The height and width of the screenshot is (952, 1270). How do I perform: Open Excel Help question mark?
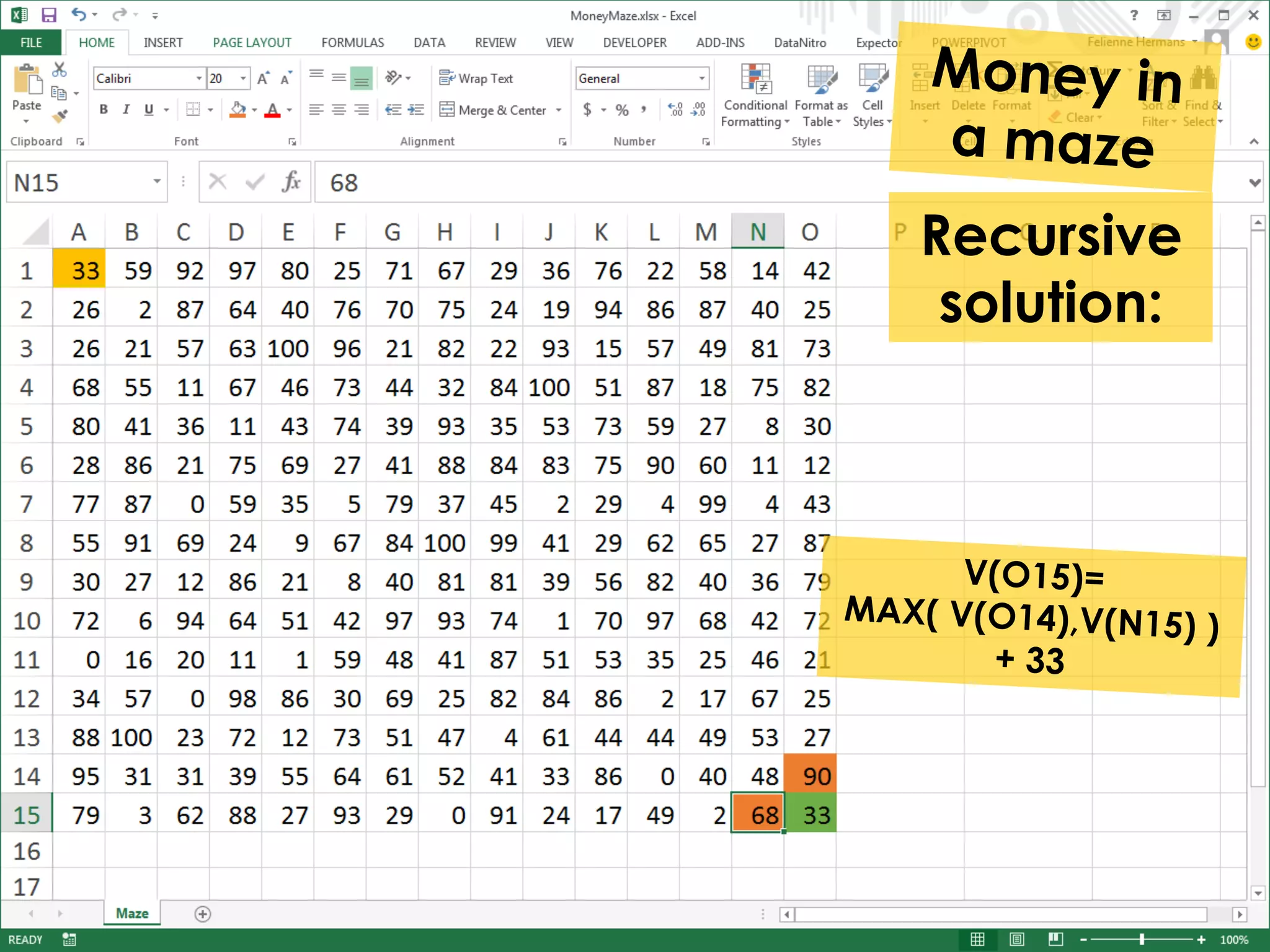pos(1134,15)
